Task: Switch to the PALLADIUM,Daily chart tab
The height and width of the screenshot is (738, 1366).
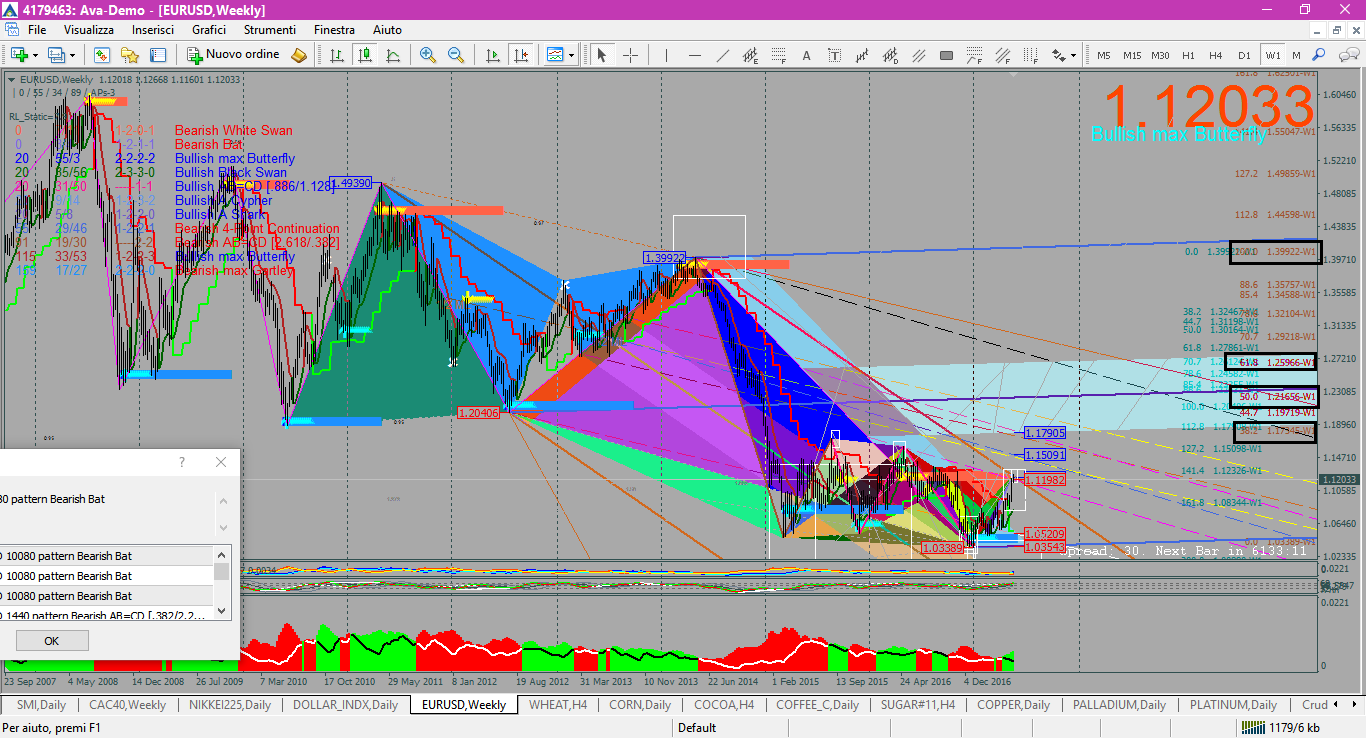Action: (1120, 705)
